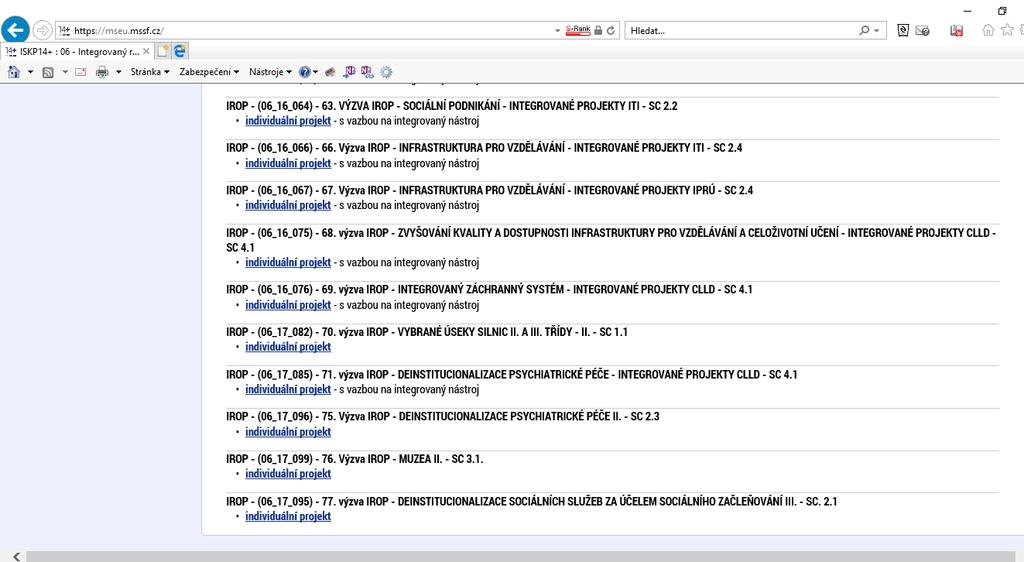Open individuální projekt under 71. výzva IROP
The width and height of the screenshot is (1024, 562).
click(x=288, y=389)
